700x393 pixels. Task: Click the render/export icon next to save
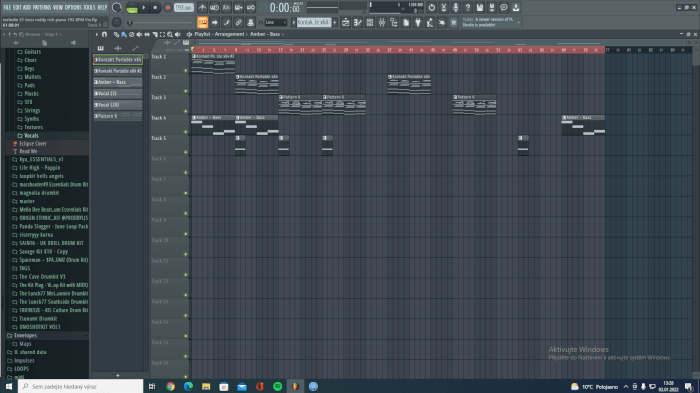pyautogui.click(x=492, y=8)
